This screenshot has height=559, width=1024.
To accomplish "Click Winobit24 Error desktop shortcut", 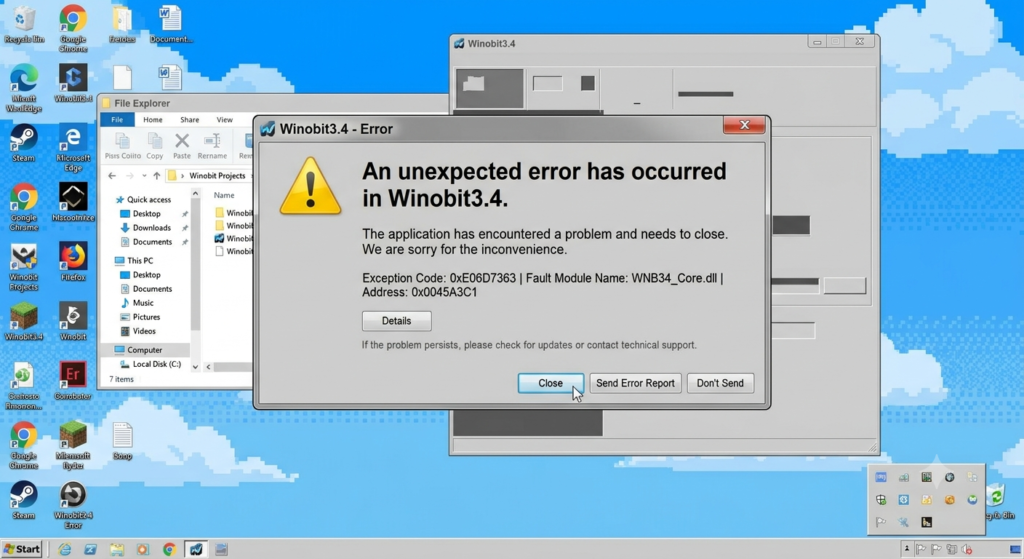I will 73,505.
